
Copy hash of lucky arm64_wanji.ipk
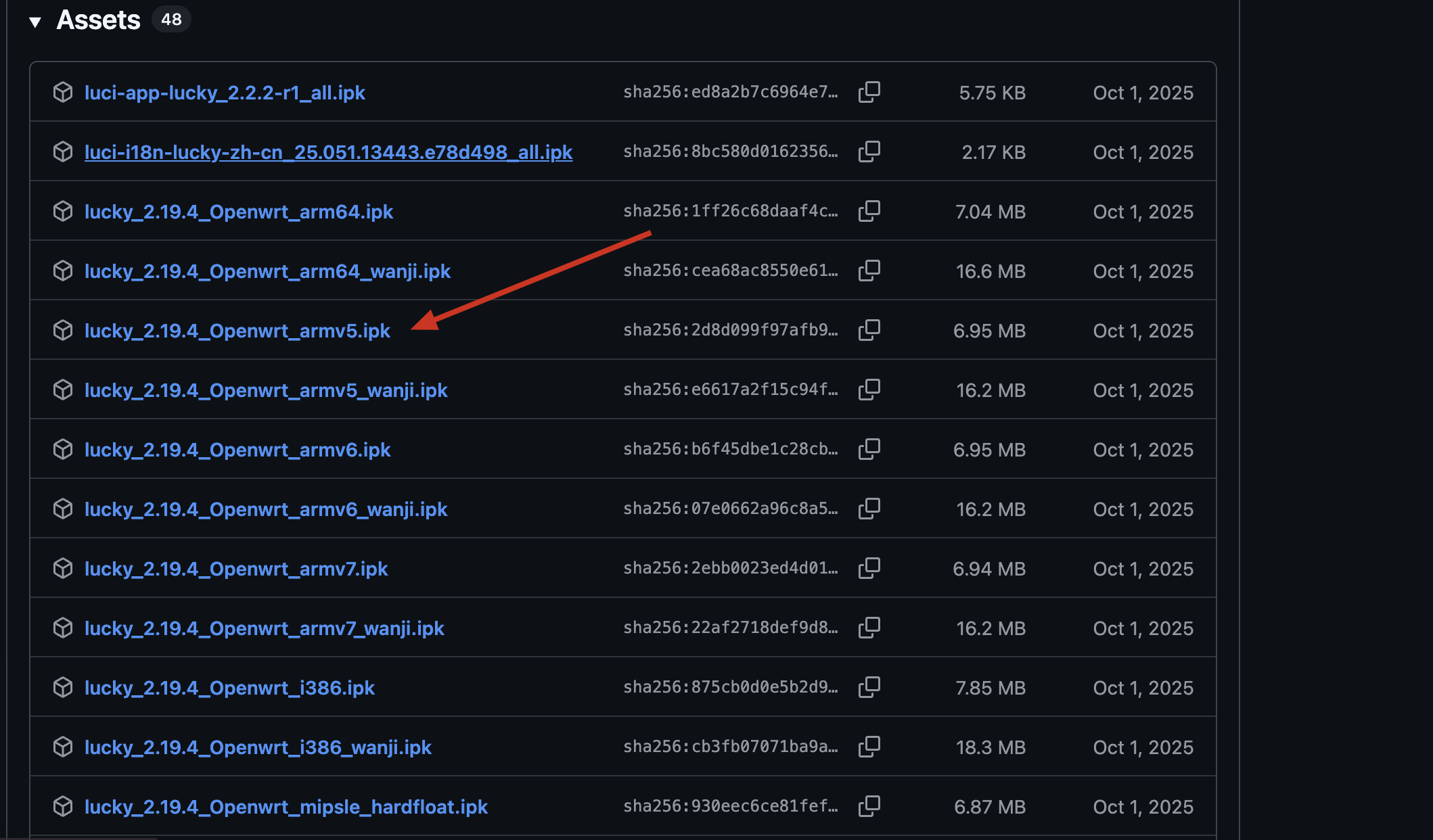[869, 271]
